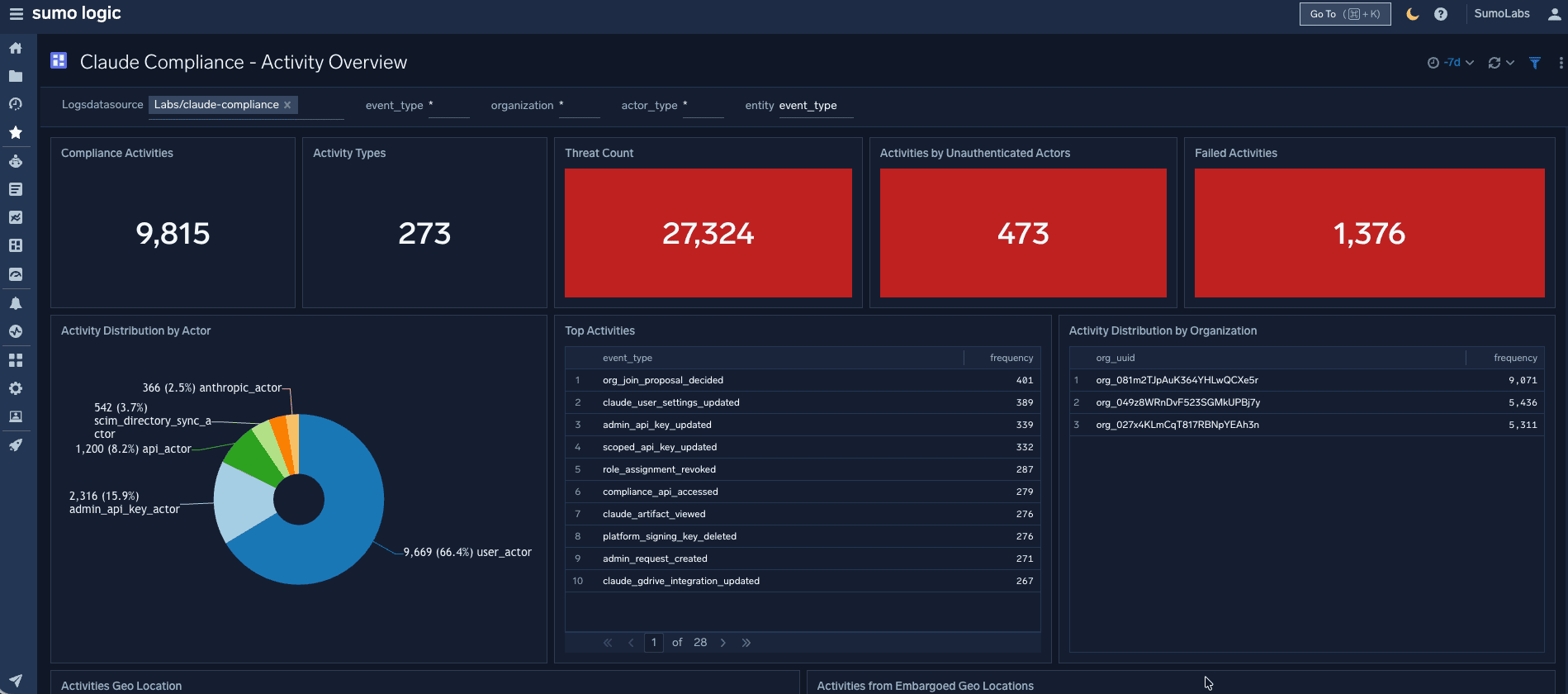Image resolution: width=1568 pixels, height=694 pixels.
Task: Open the organization filter field
Action: coord(580,106)
